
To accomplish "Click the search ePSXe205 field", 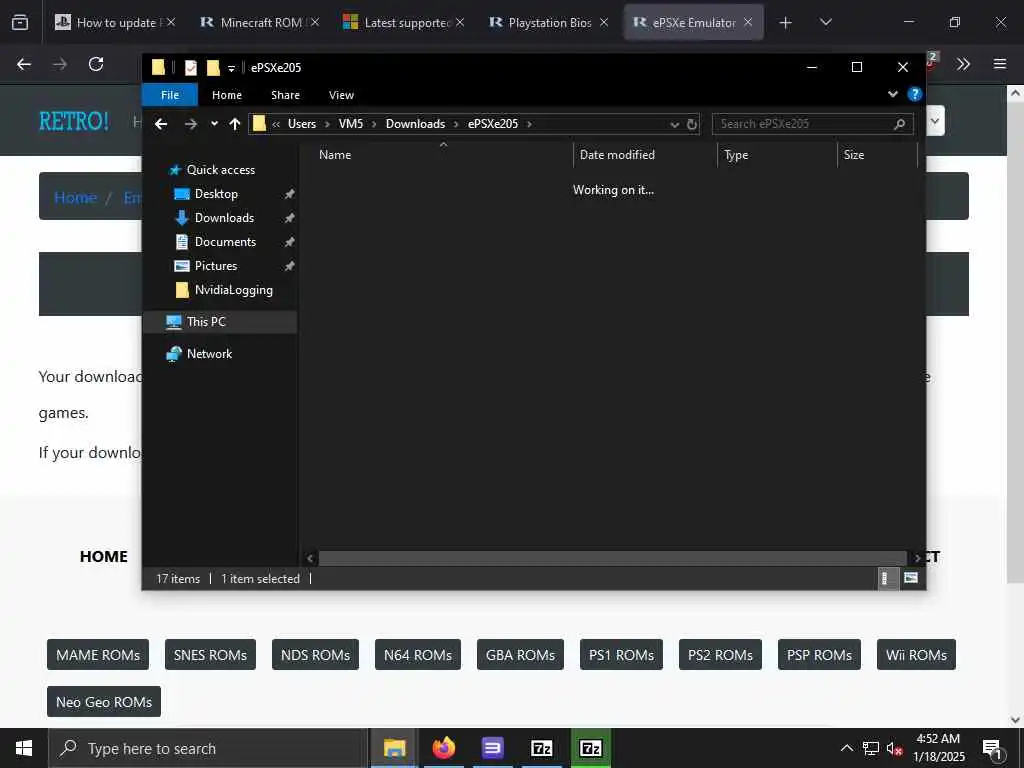I will (812, 124).
